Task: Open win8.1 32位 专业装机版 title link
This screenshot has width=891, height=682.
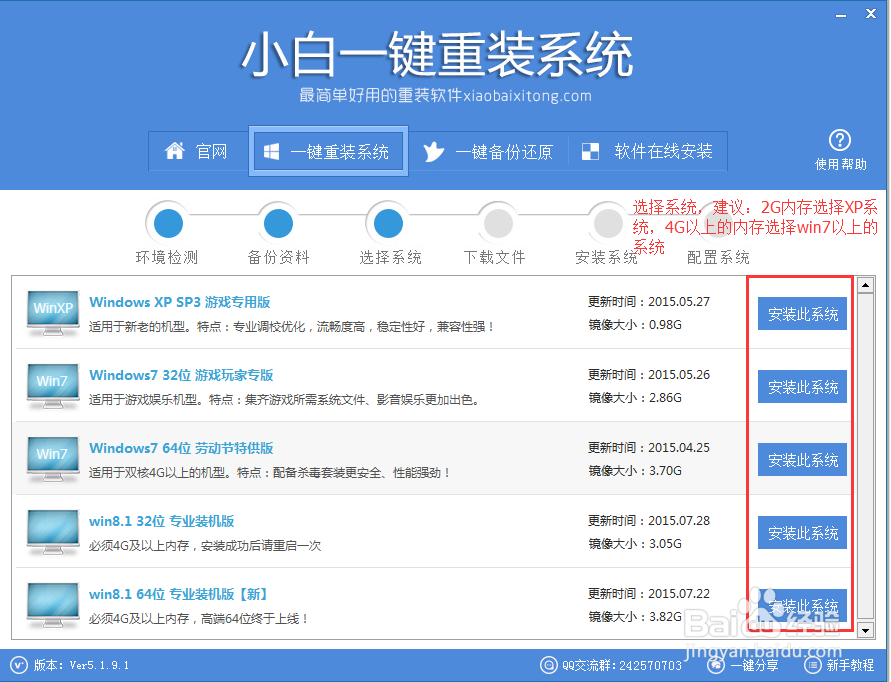Action: click(x=162, y=521)
